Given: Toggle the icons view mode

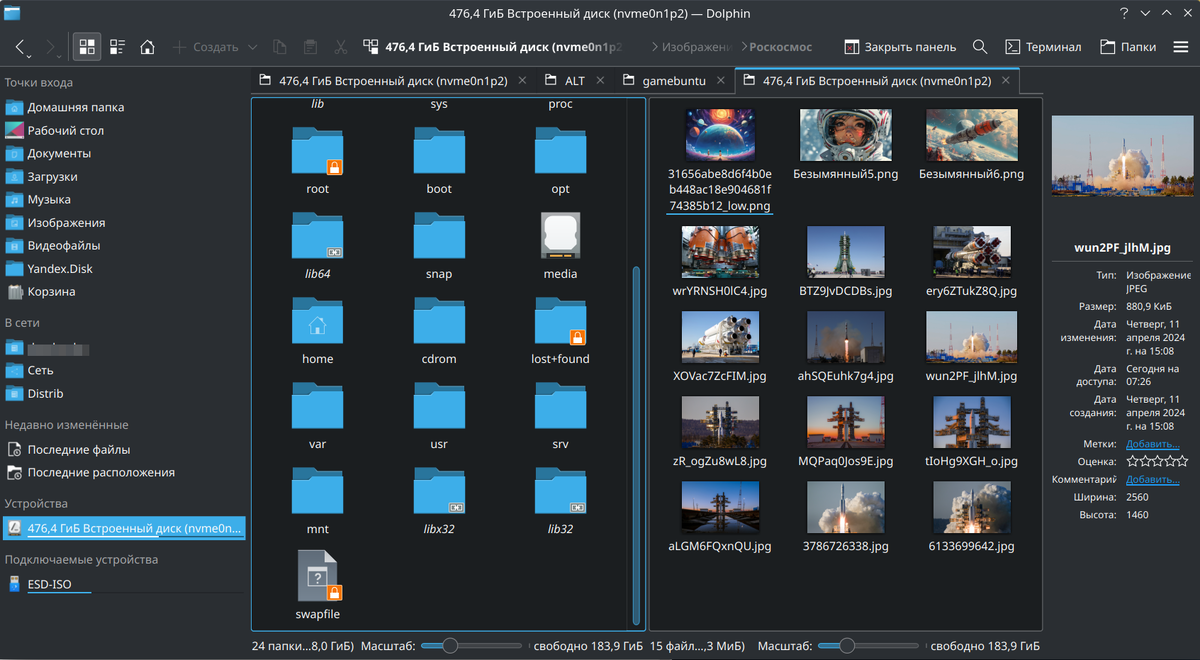Looking at the screenshot, I should click(x=86, y=46).
